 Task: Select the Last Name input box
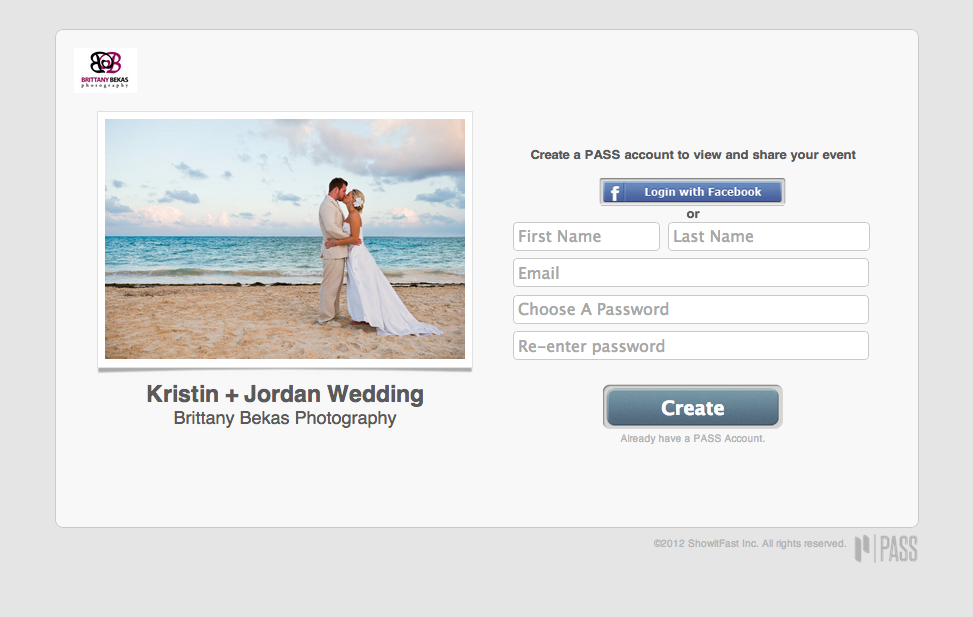pyautogui.click(x=768, y=237)
